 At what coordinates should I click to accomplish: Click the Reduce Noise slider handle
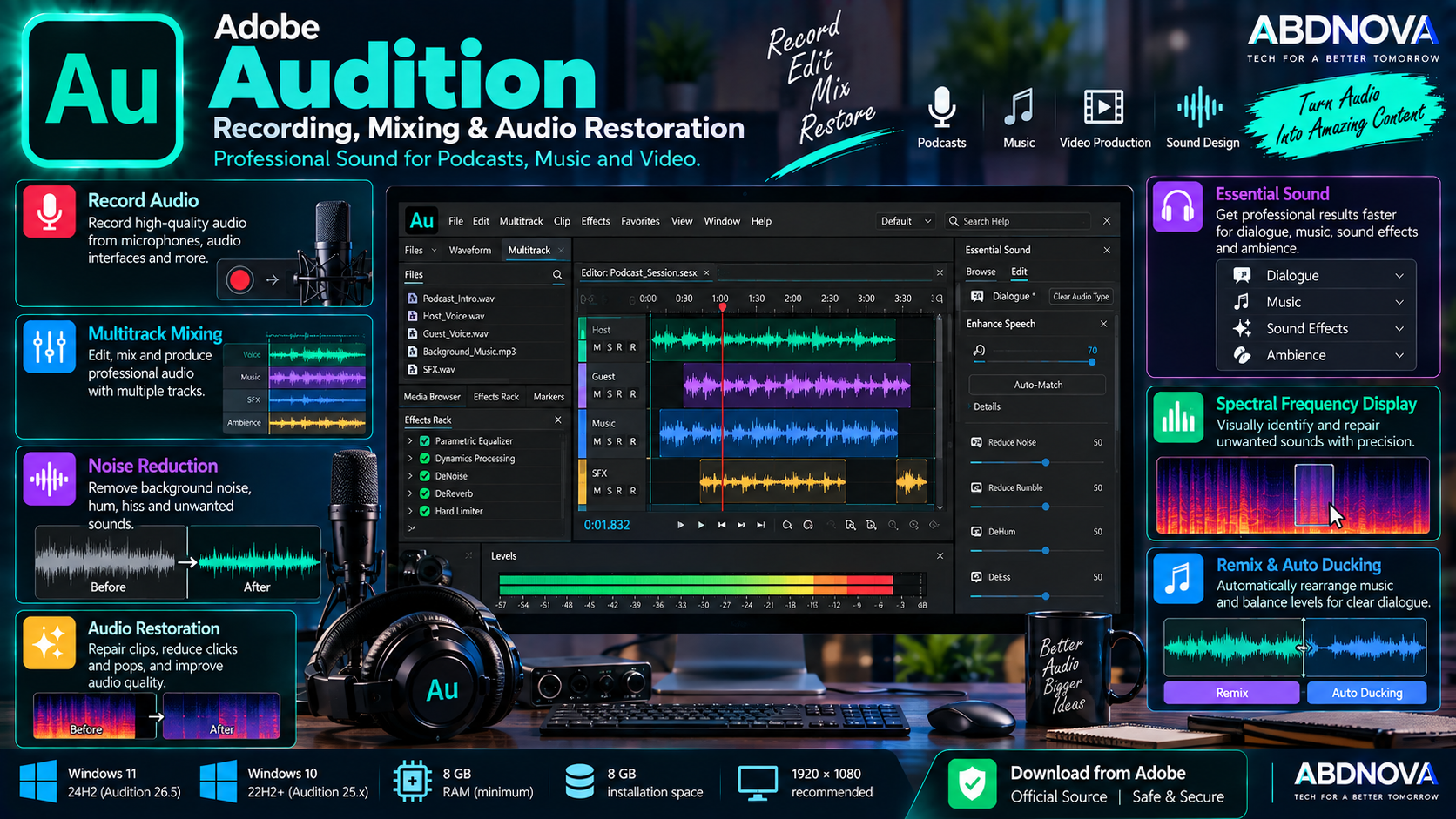[x=1046, y=462]
